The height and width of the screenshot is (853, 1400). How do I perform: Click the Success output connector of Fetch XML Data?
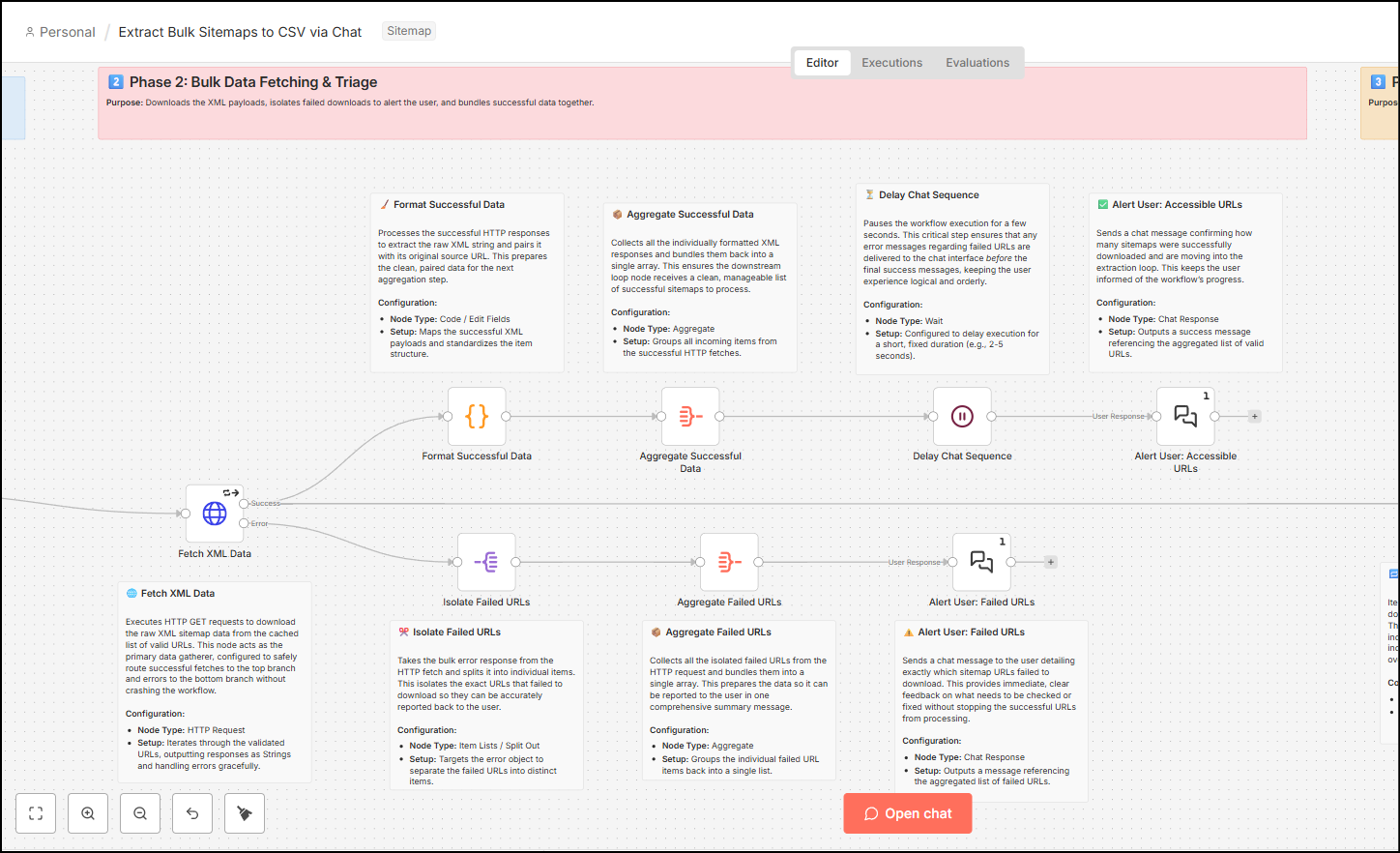click(x=244, y=503)
